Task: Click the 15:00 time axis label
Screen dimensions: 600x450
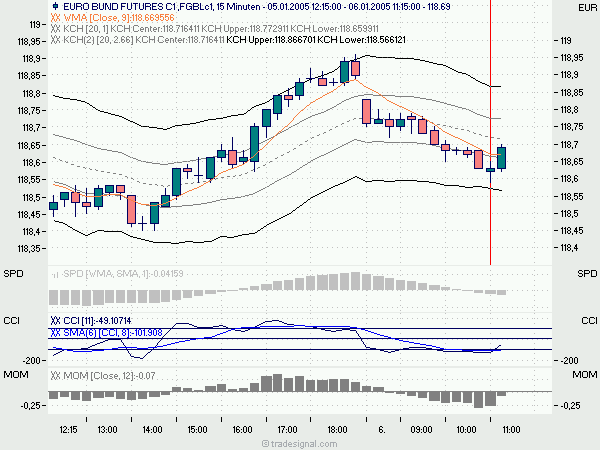Action: coord(197,430)
